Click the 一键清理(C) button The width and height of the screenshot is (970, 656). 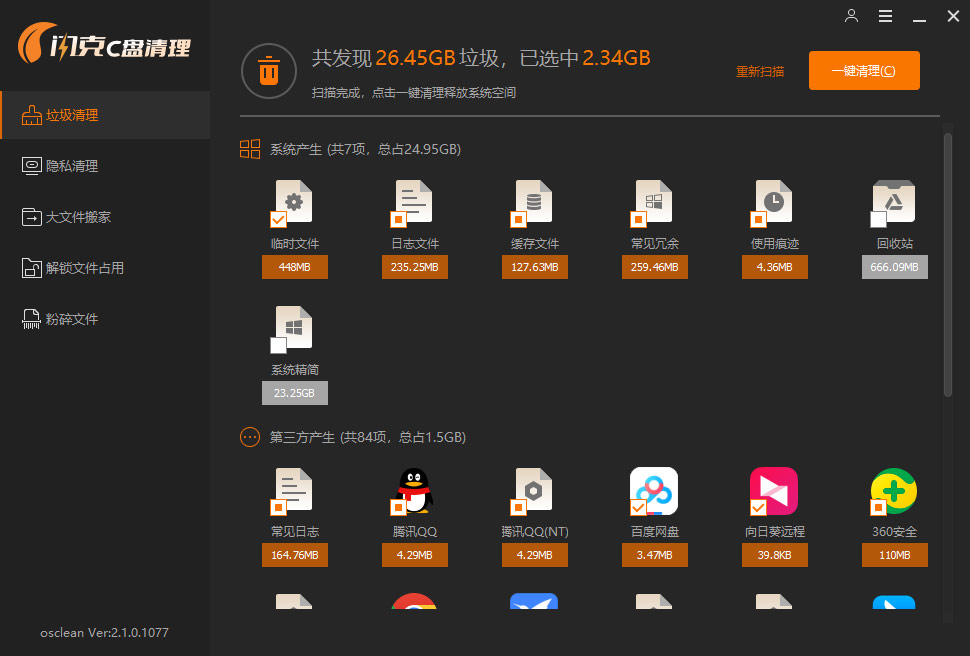[x=864, y=71]
